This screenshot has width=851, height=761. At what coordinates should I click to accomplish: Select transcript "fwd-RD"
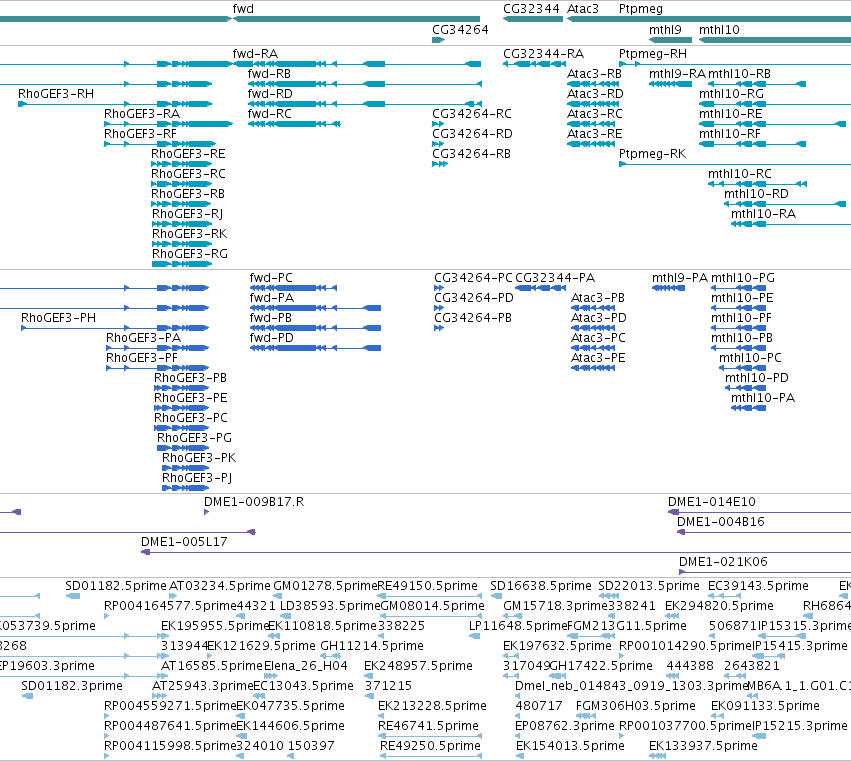(x=270, y=94)
